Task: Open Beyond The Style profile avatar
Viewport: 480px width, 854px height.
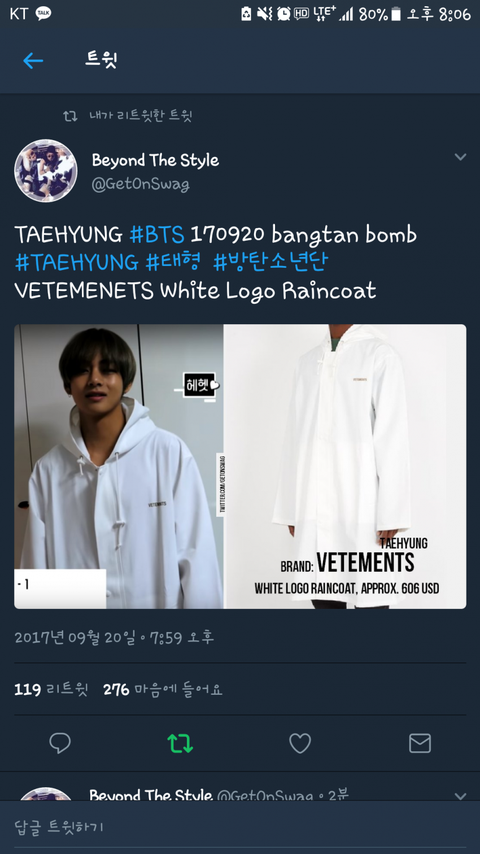Action: pyautogui.click(x=46, y=170)
